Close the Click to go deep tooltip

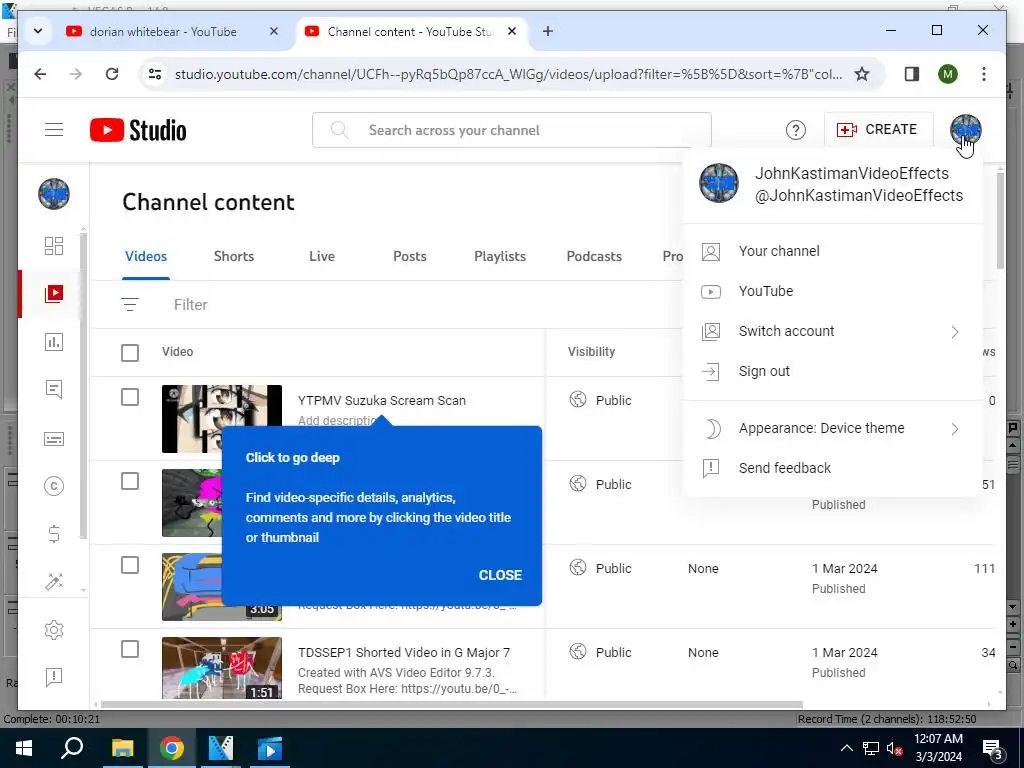pos(500,575)
